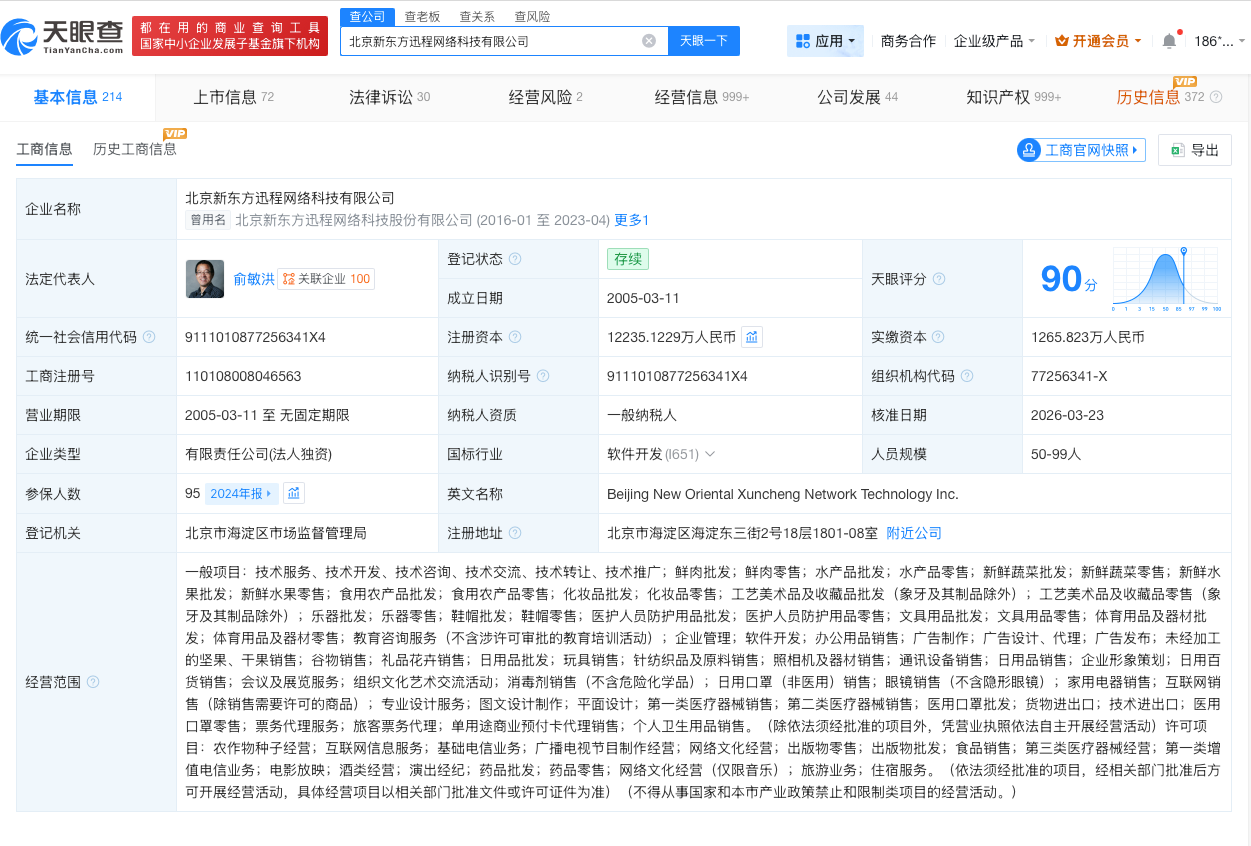Click the TianYanCha logo
The image size is (1251, 846).
coord(63,36)
